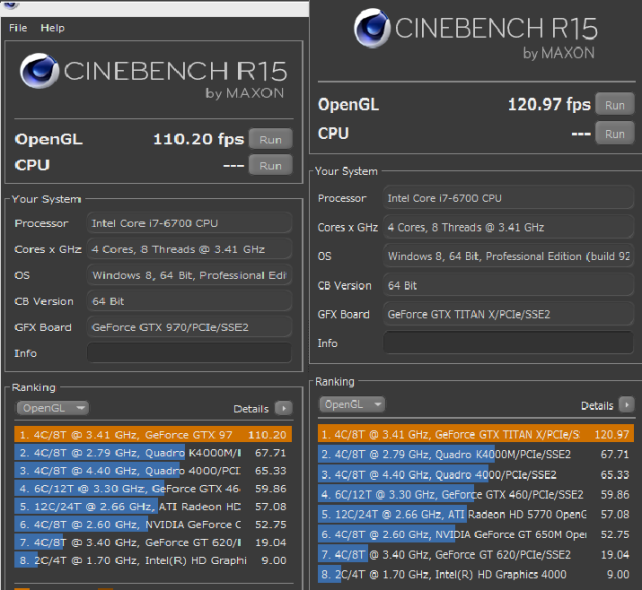Select the ranking row scoring 110.20
642x590 pixels.
coord(151,435)
